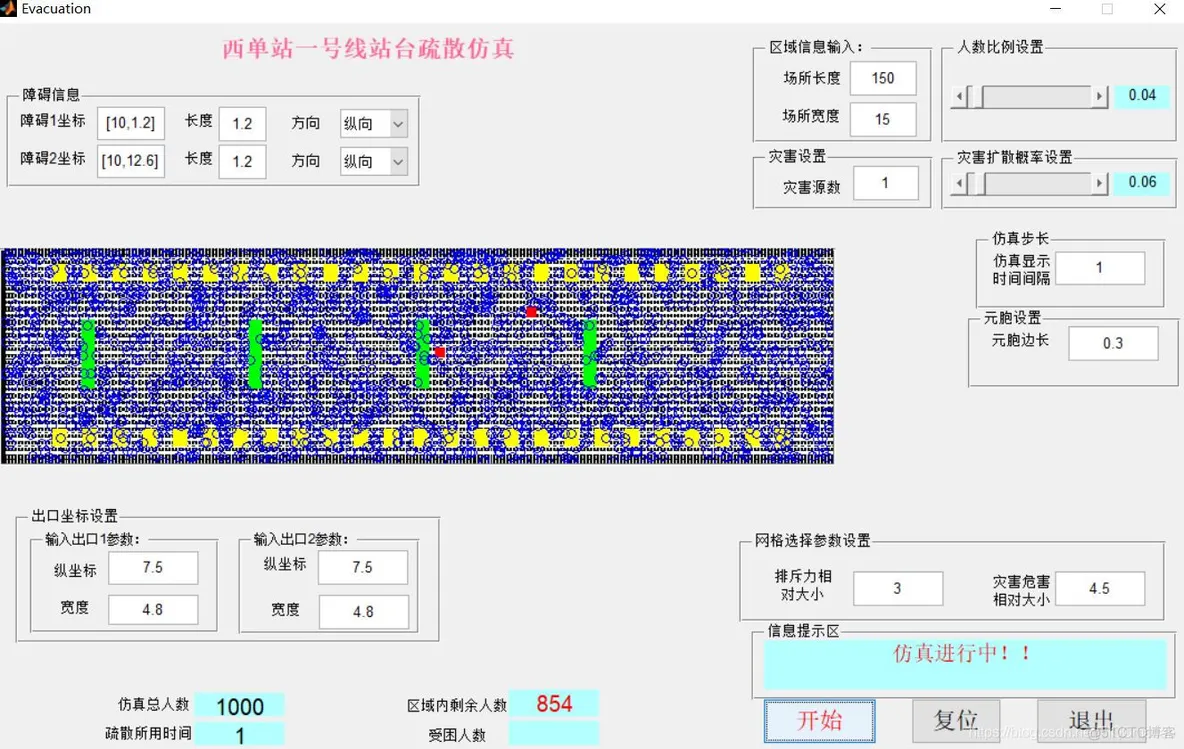Image resolution: width=1184 pixels, height=749 pixels.
Task: Click the exit 1 宽度 input field
Action: 153,610
